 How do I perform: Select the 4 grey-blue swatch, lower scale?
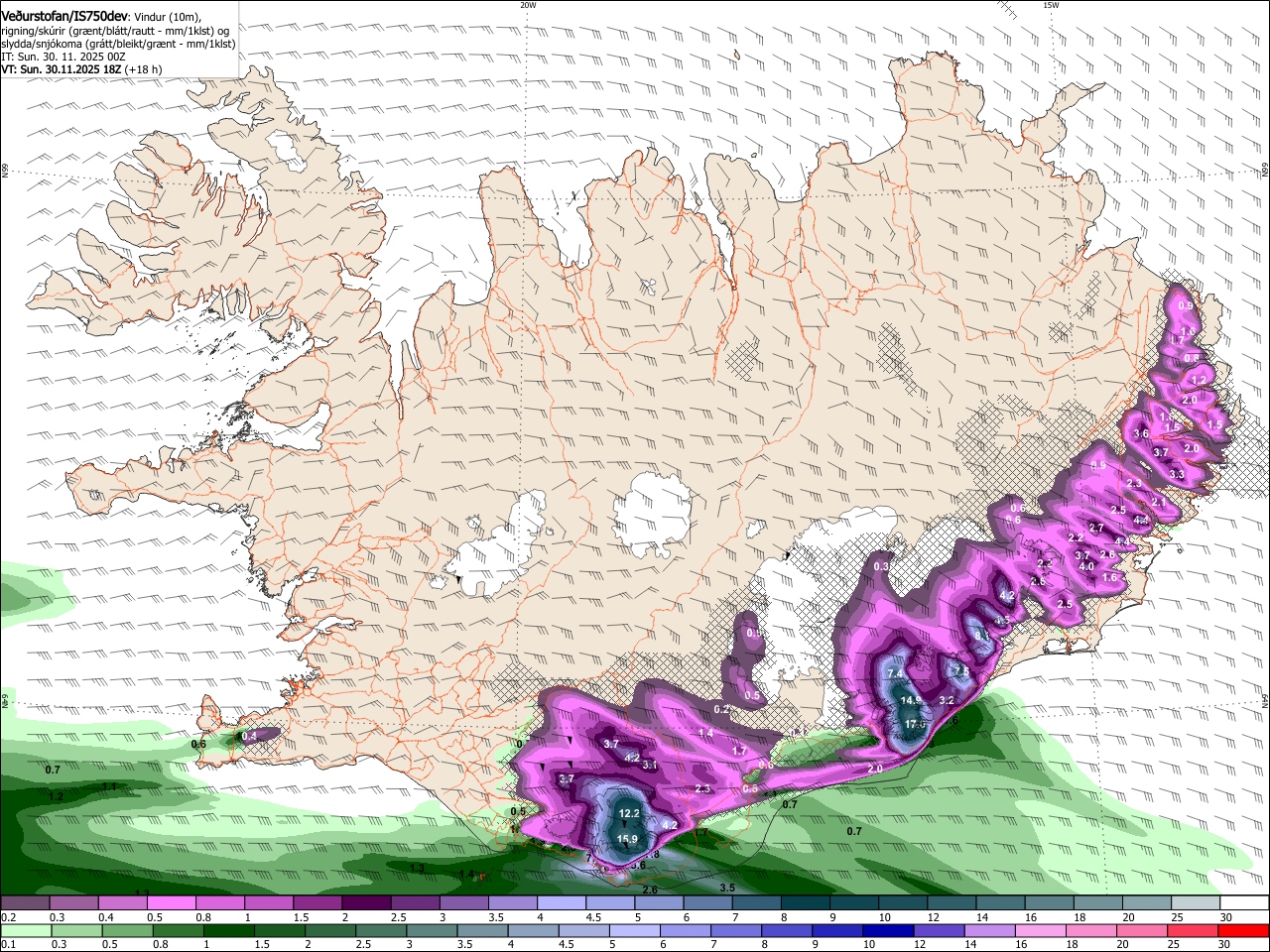coord(533,931)
